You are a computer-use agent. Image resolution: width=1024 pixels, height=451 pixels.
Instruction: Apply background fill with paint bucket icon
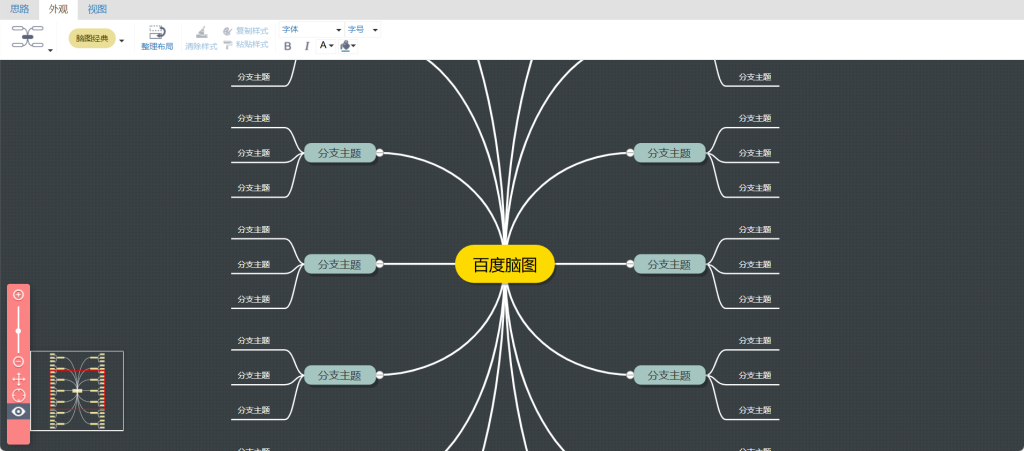click(345, 46)
